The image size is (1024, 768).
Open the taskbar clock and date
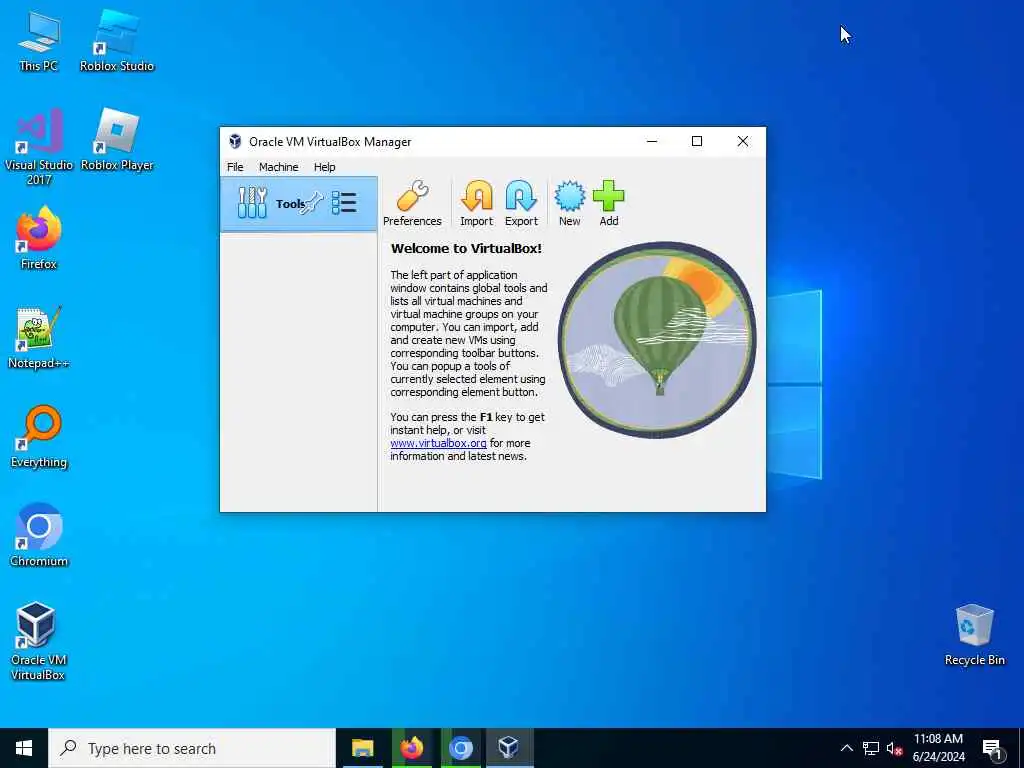tap(938, 748)
